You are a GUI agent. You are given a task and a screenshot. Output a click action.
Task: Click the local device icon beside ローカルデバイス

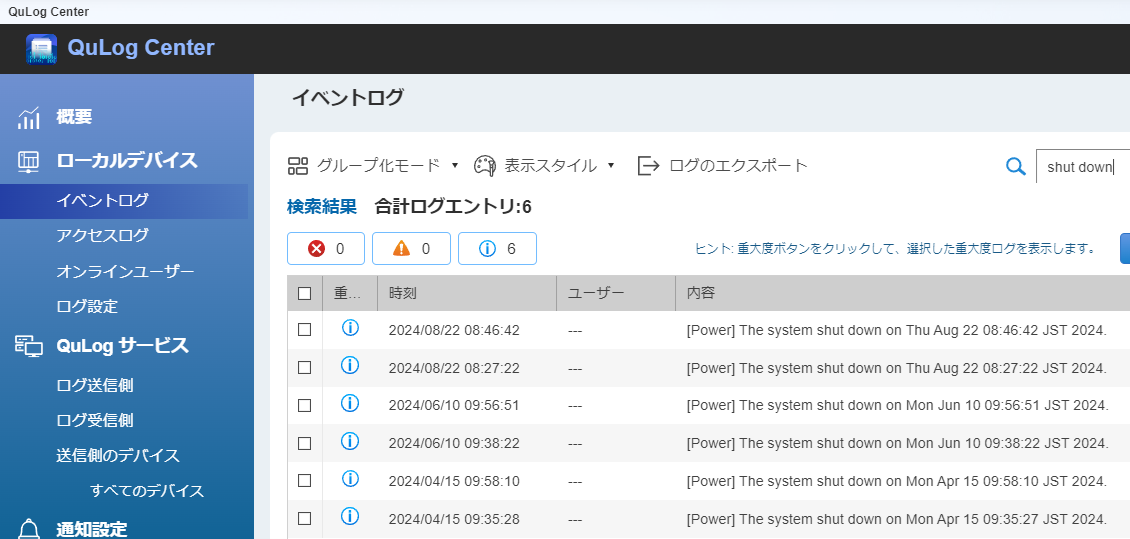coord(28,161)
